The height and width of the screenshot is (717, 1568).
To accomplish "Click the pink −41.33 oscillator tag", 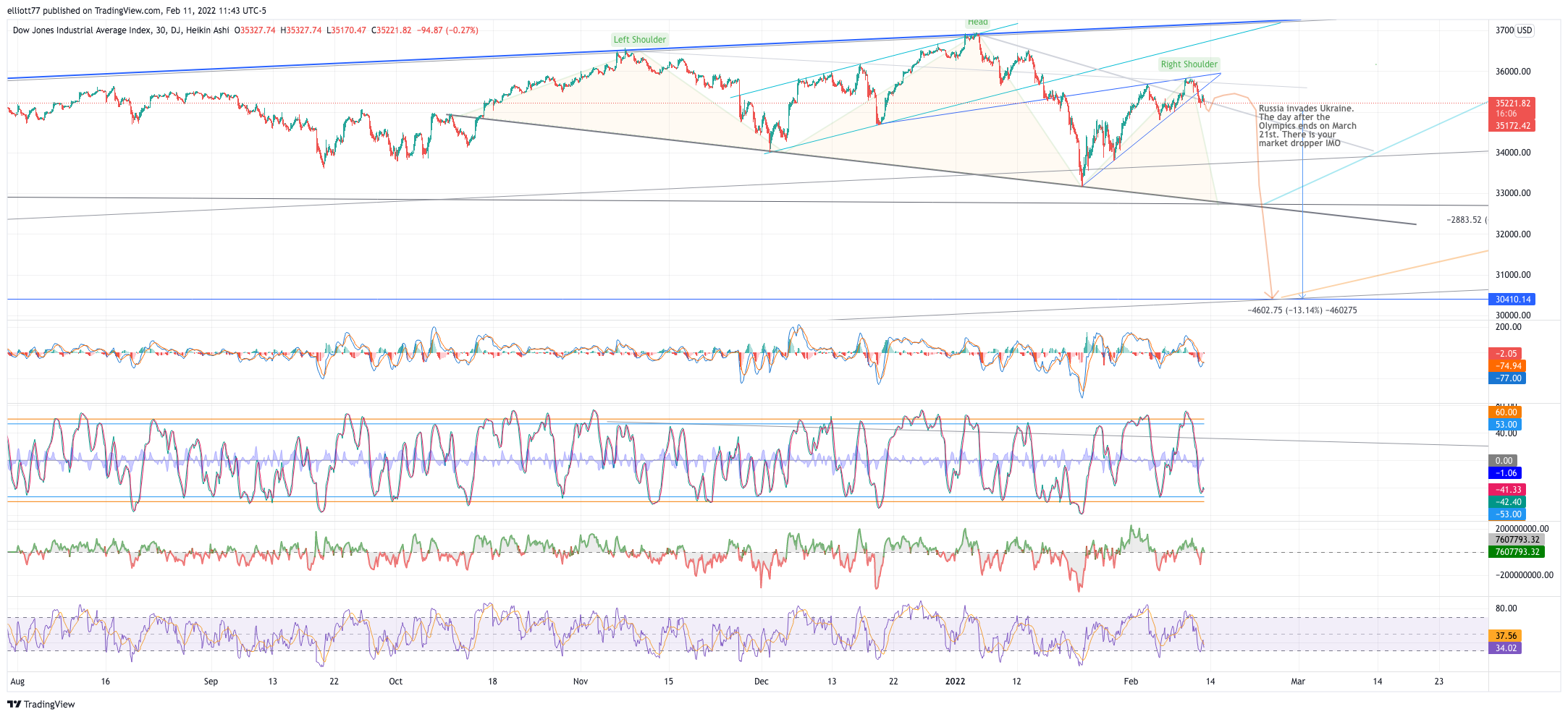I will (1507, 490).
